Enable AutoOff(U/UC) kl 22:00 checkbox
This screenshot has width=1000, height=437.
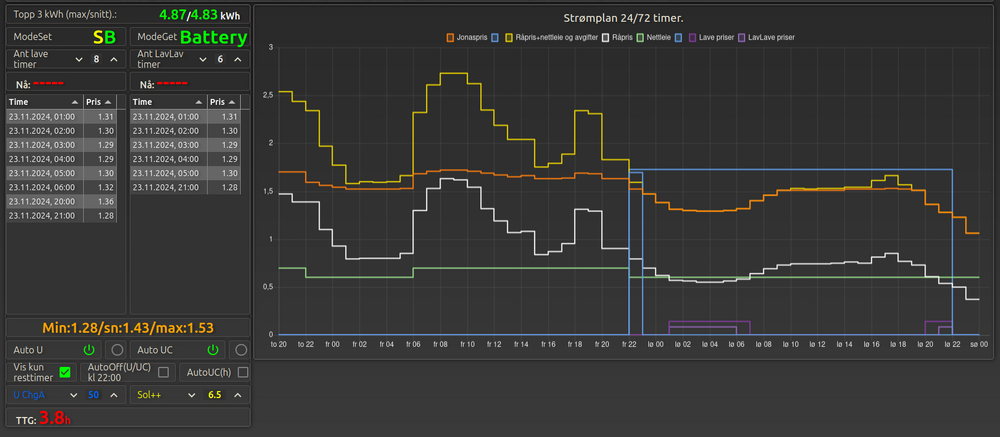163,372
